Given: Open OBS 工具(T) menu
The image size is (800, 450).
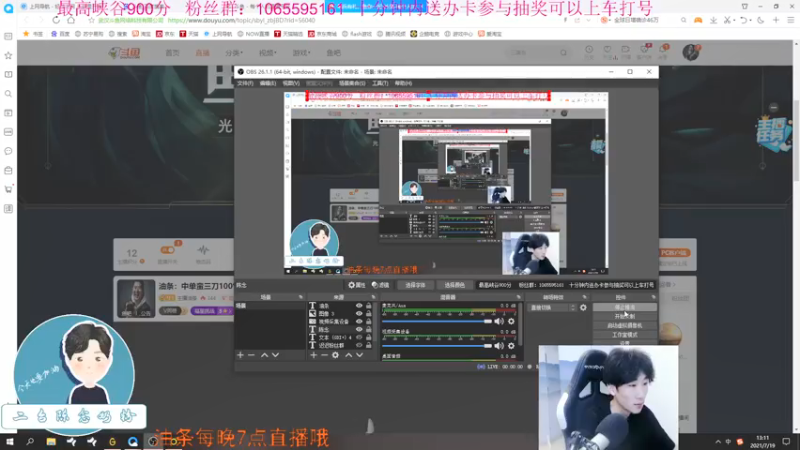Looking at the screenshot, I should point(380,83).
